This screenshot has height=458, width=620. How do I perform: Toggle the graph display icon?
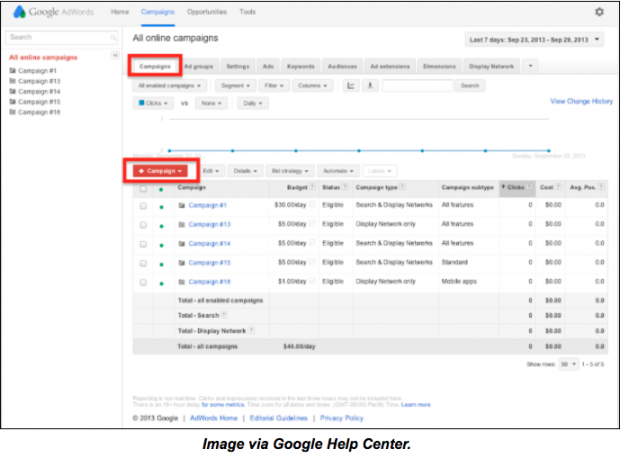coord(351,85)
